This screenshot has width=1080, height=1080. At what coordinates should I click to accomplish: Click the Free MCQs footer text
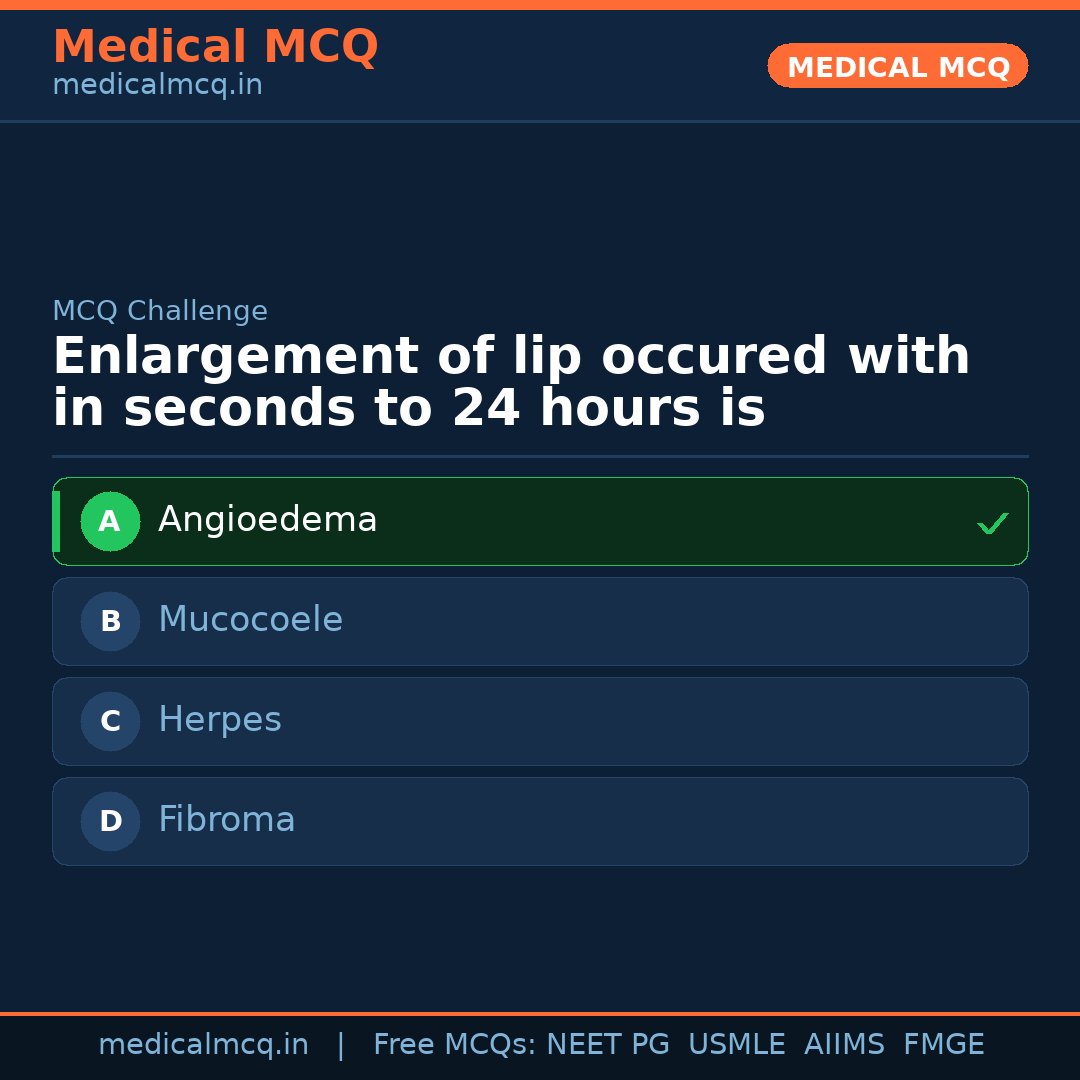[454, 1045]
